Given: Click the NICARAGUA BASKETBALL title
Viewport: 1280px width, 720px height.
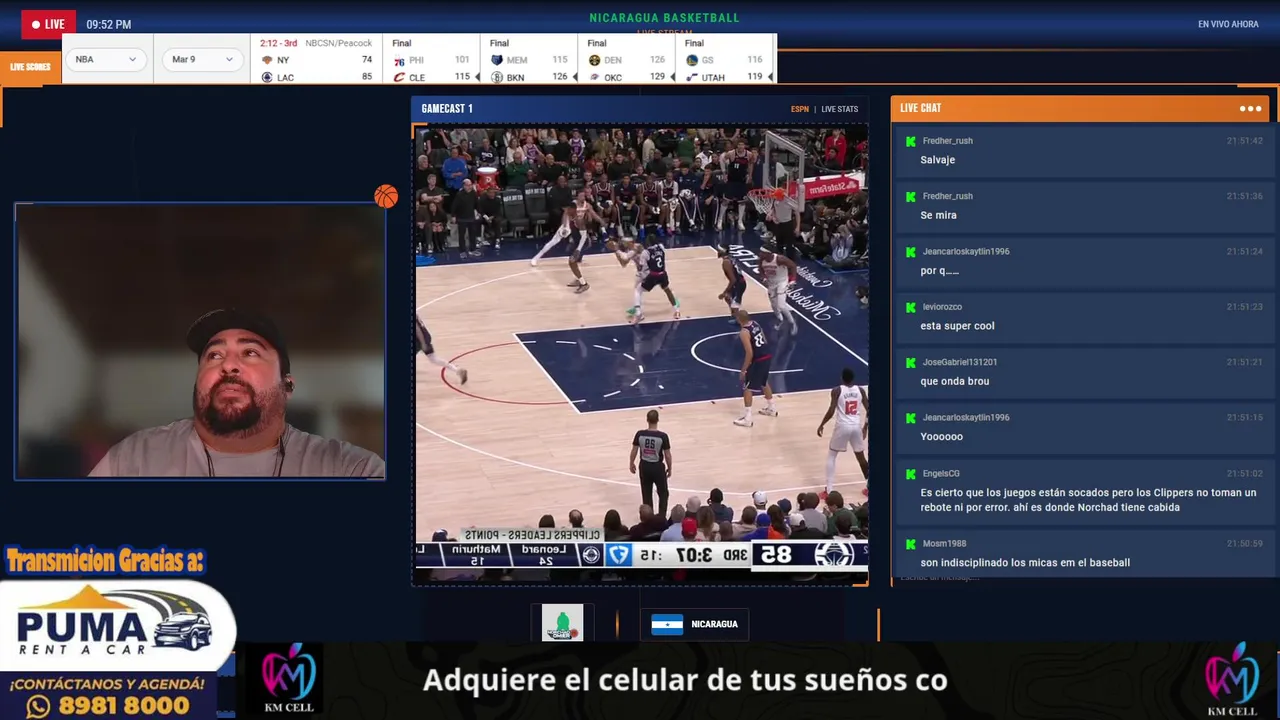Looking at the screenshot, I should (x=664, y=18).
